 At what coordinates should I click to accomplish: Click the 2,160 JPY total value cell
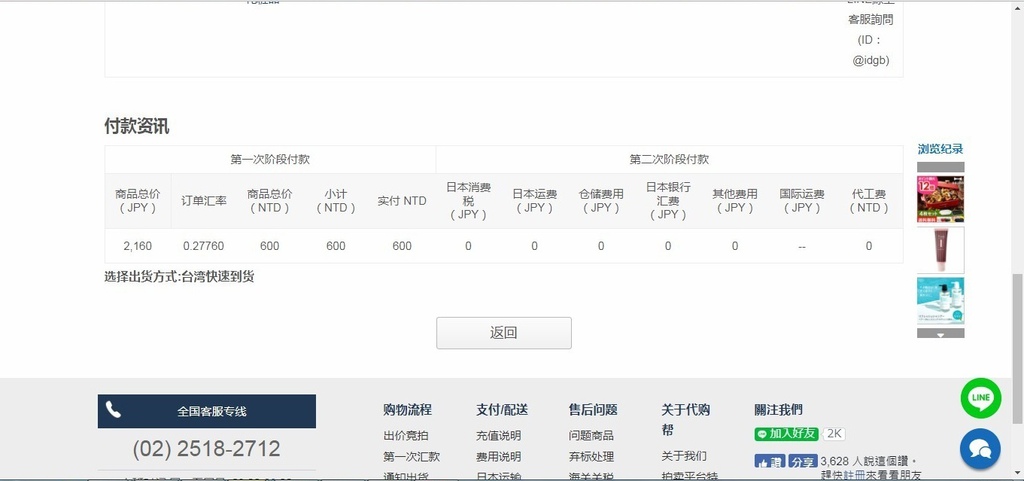point(138,246)
